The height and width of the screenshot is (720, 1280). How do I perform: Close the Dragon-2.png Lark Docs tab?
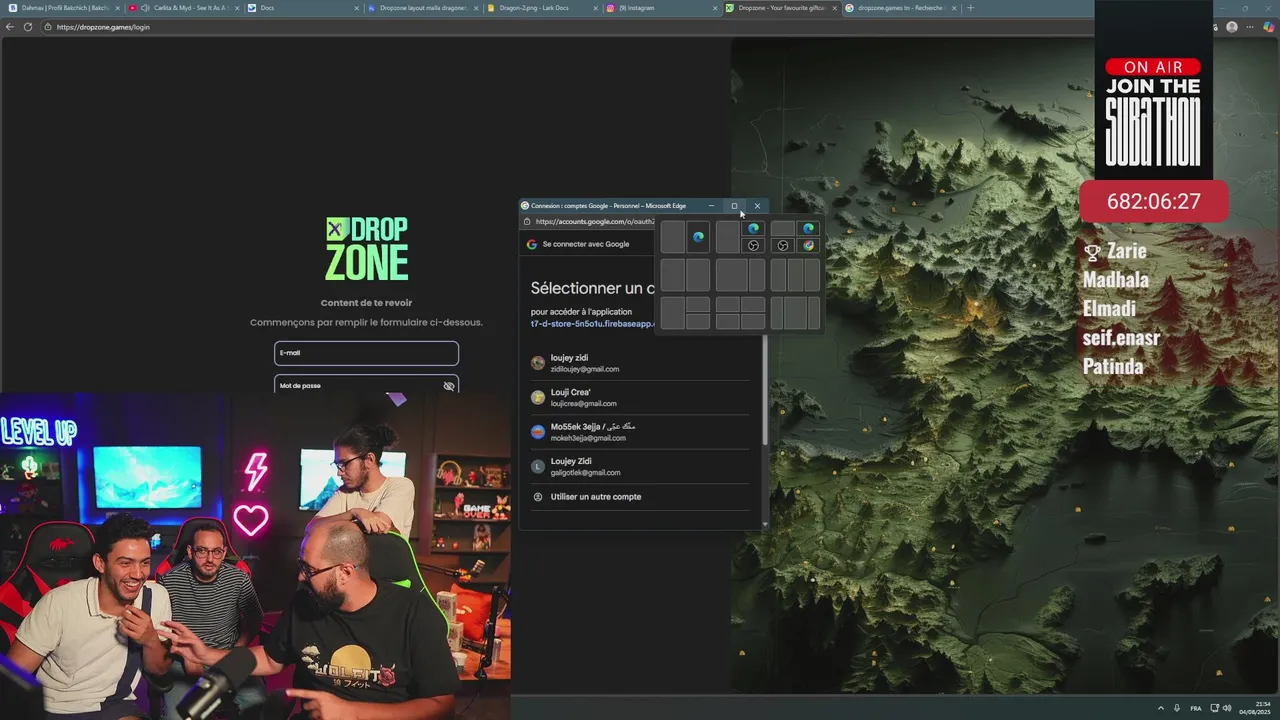595,8
